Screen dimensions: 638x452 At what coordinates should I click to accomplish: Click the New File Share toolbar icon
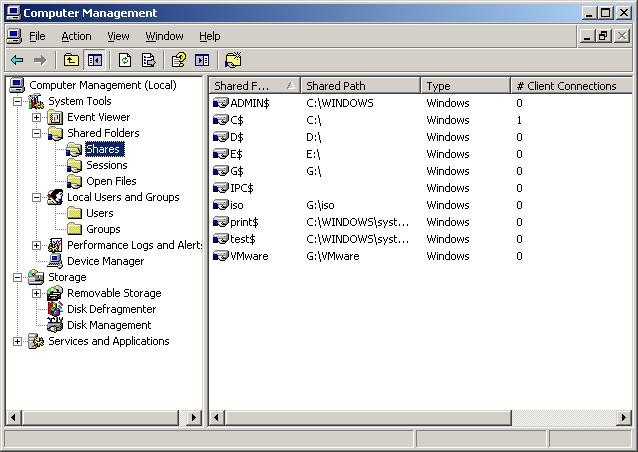click(x=233, y=60)
